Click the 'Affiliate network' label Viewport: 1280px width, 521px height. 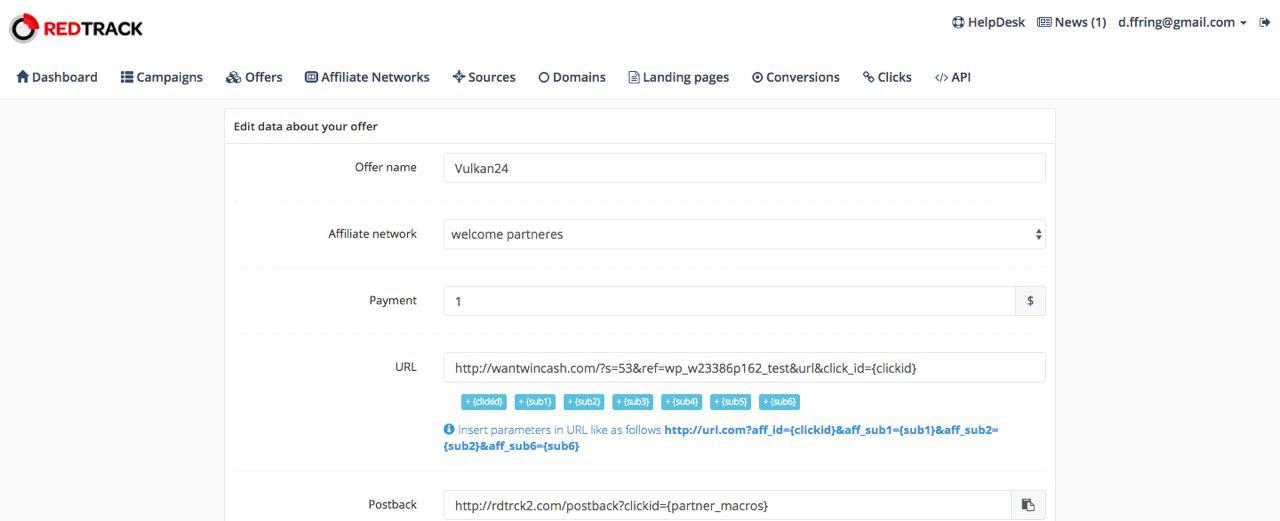373,234
